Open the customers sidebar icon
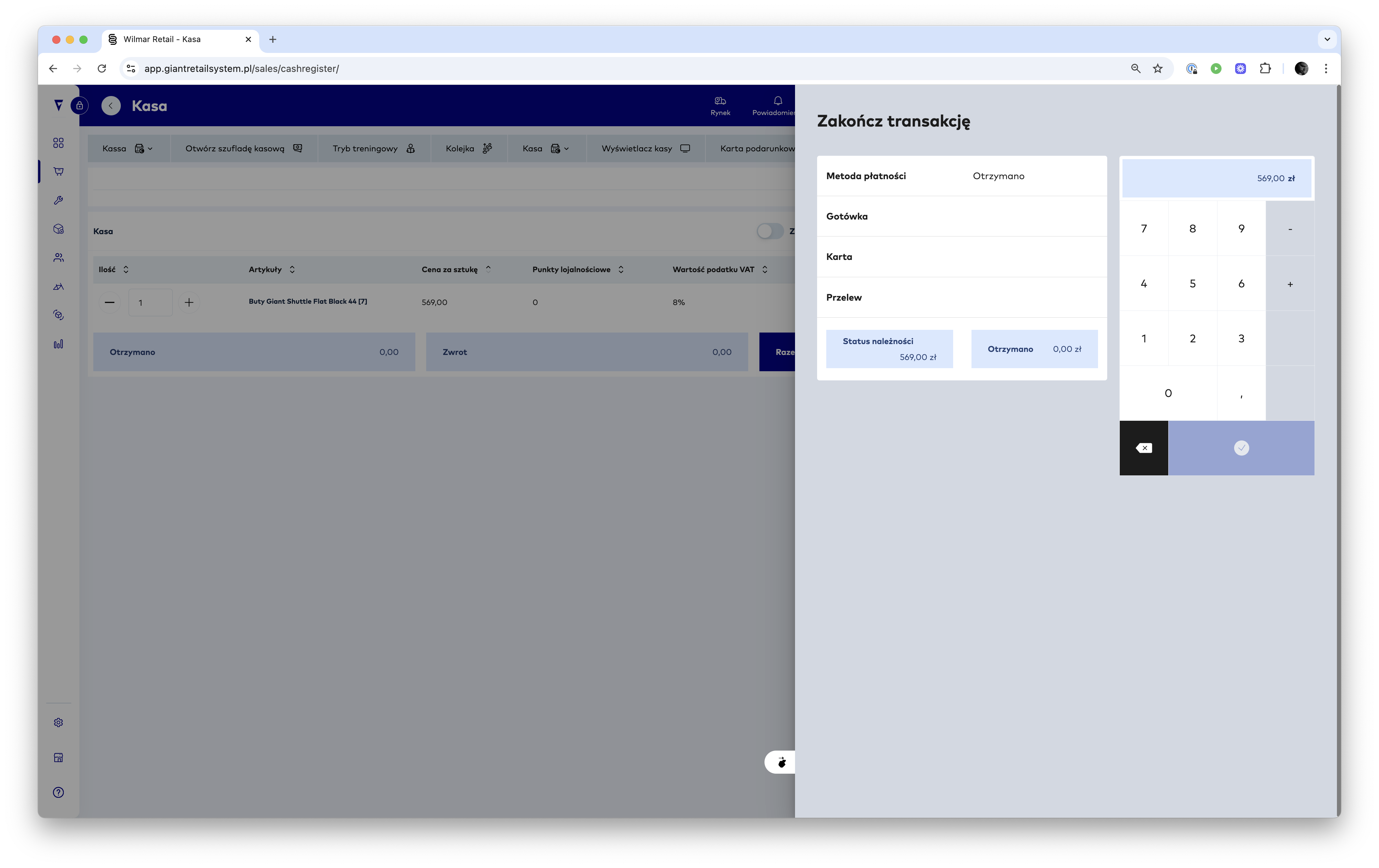Viewport: 1379px width, 868px height. click(x=58, y=258)
